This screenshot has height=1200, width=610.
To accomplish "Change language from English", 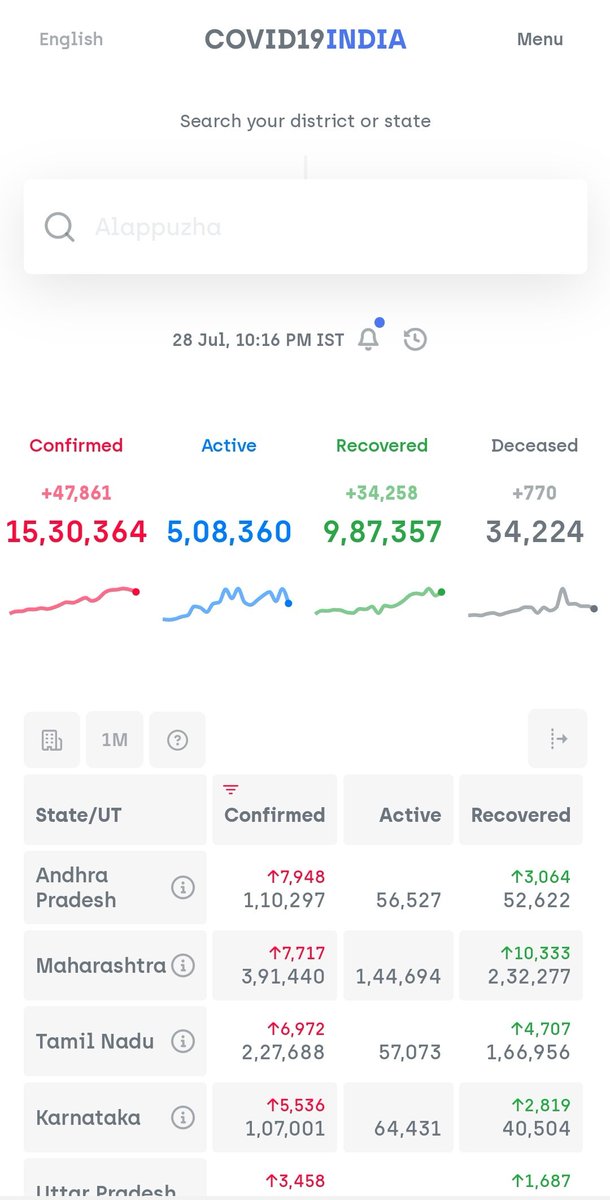I will pyautogui.click(x=71, y=39).
